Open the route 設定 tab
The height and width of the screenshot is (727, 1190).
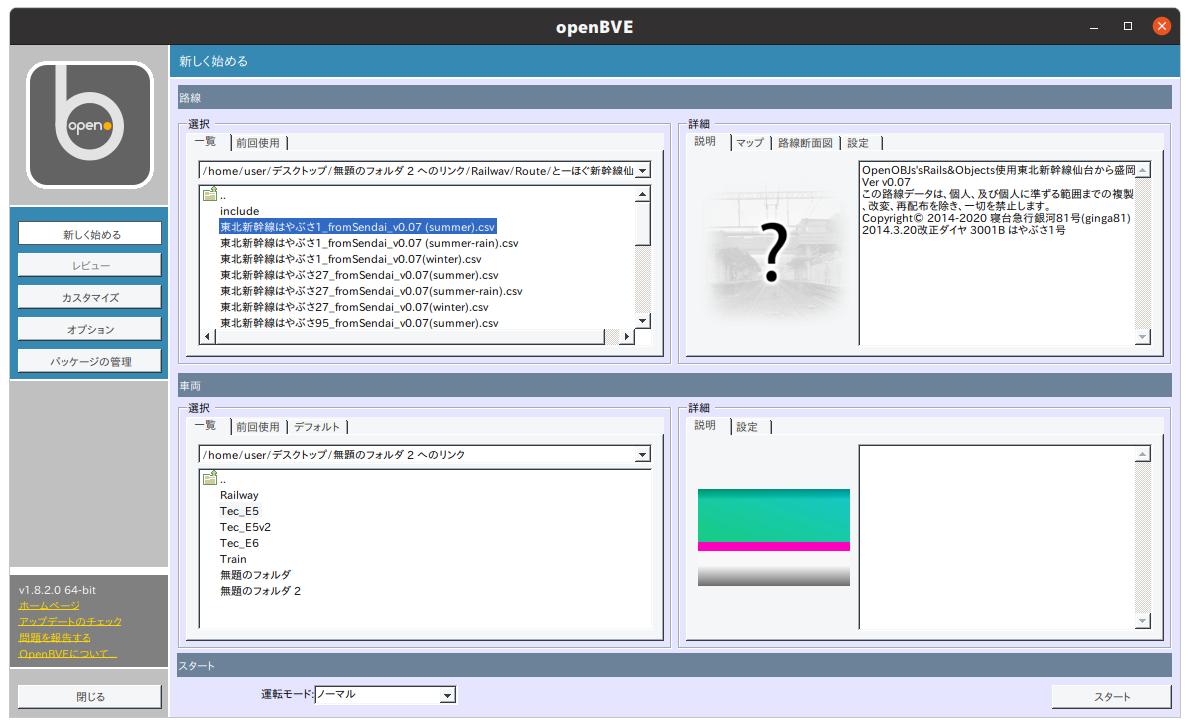click(858, 143)
